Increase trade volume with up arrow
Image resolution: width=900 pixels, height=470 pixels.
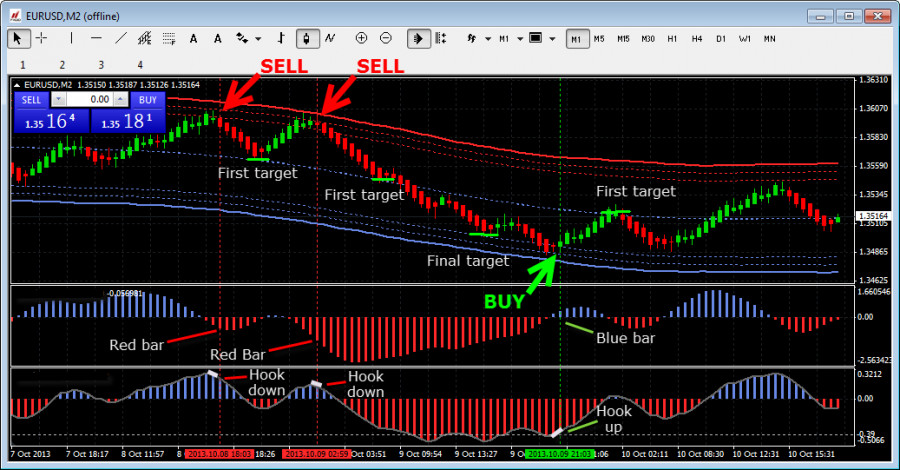[x=120, y=100]
